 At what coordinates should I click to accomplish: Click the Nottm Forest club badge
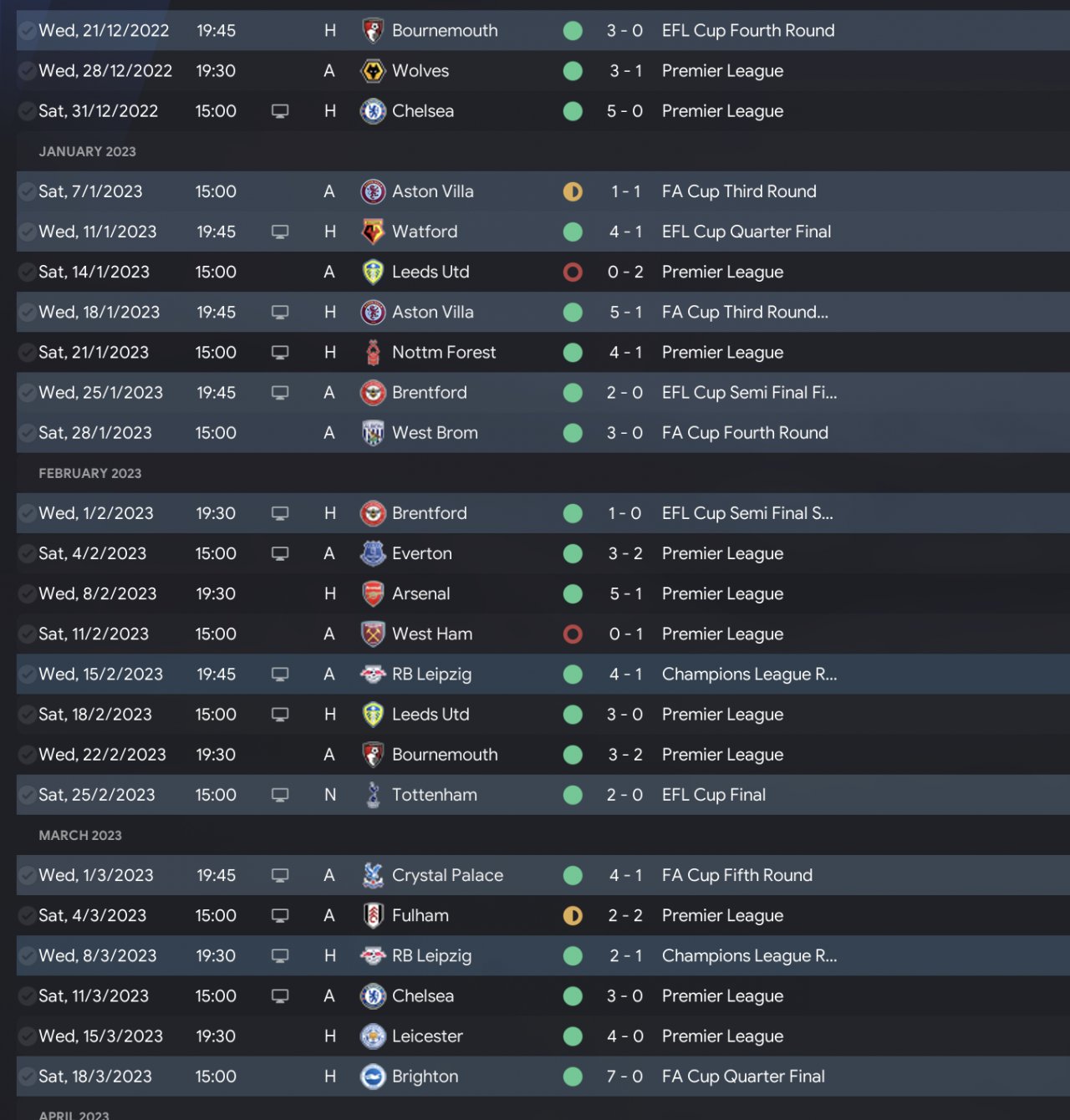373,353
